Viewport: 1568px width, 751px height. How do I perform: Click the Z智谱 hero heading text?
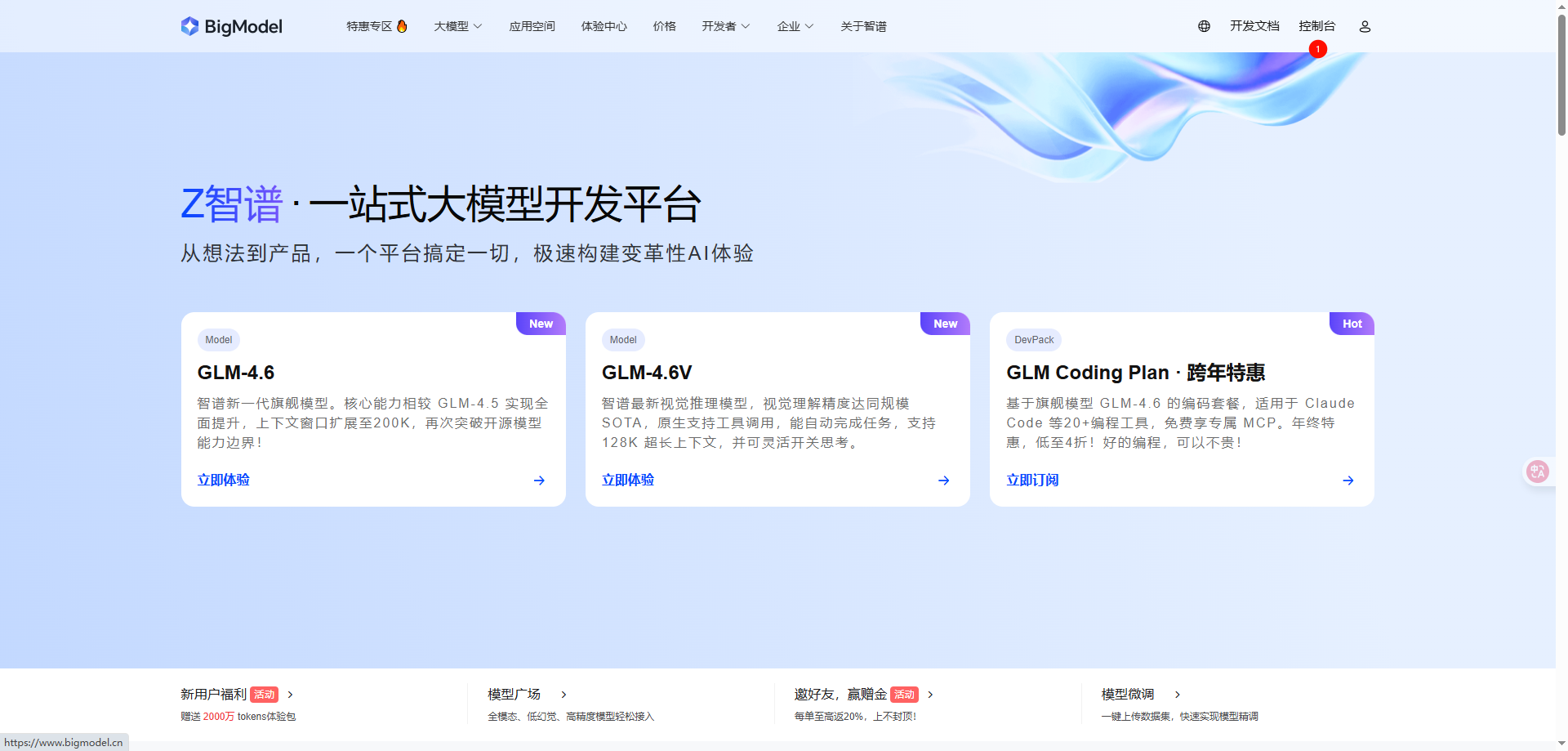click(232, 204)
